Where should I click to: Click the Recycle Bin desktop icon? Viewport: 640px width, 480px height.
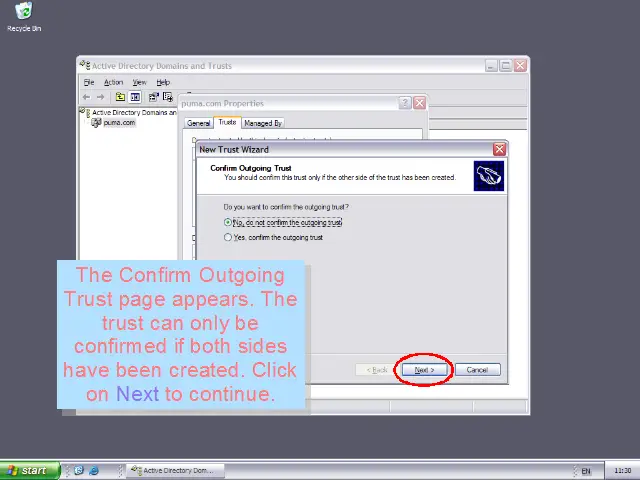pyautogui.click(x=23, y=14)
